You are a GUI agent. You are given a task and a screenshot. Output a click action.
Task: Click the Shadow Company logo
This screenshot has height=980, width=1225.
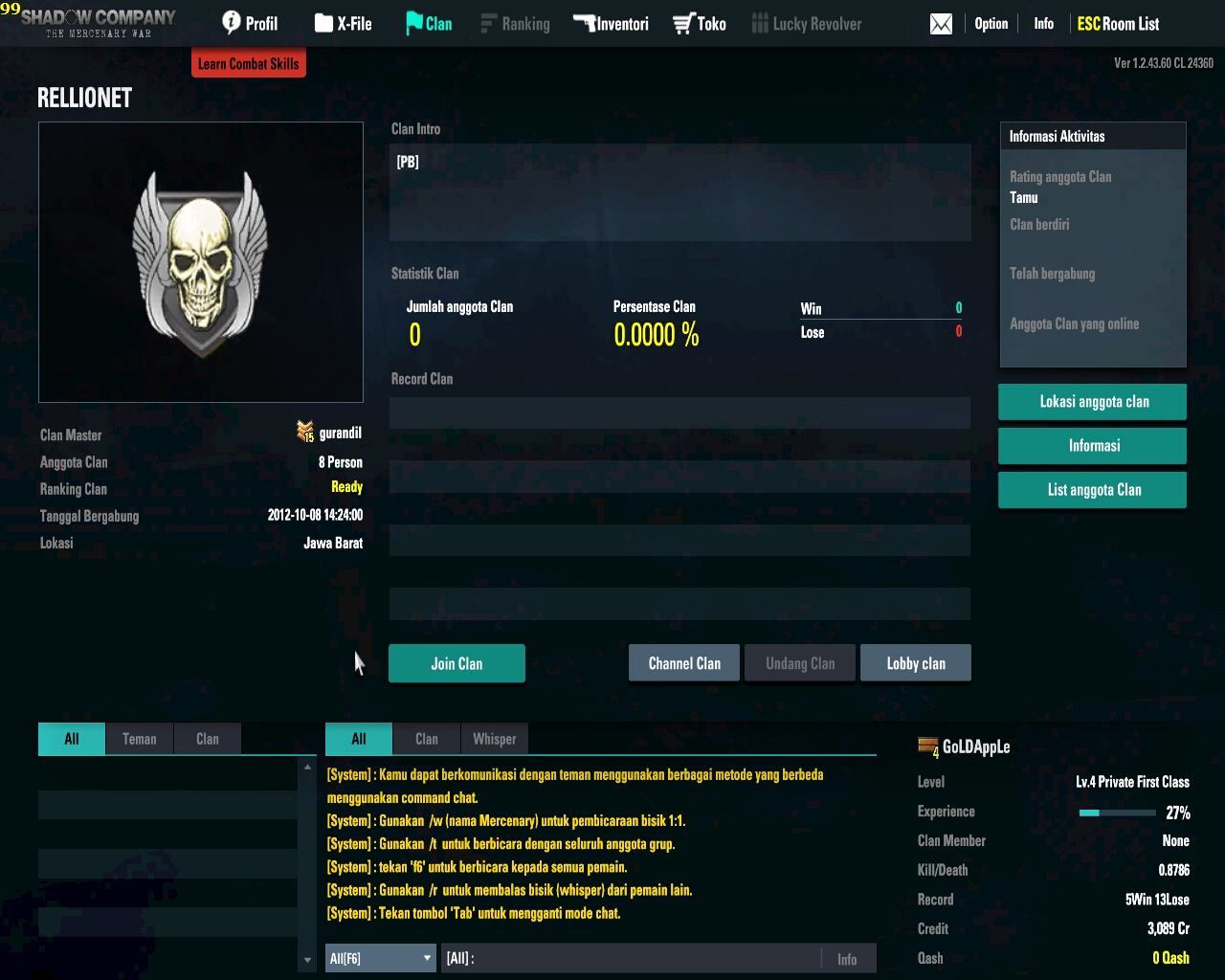click(x=99, y=23)
